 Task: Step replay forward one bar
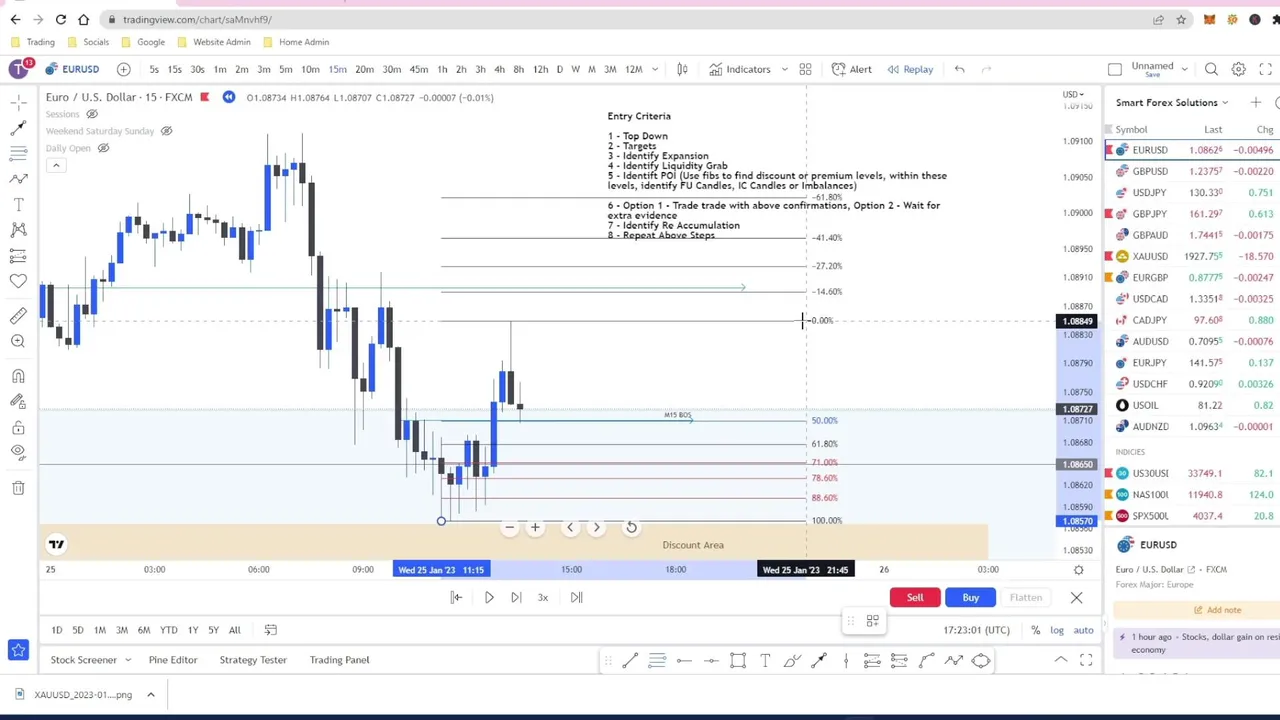coord(516,597)
